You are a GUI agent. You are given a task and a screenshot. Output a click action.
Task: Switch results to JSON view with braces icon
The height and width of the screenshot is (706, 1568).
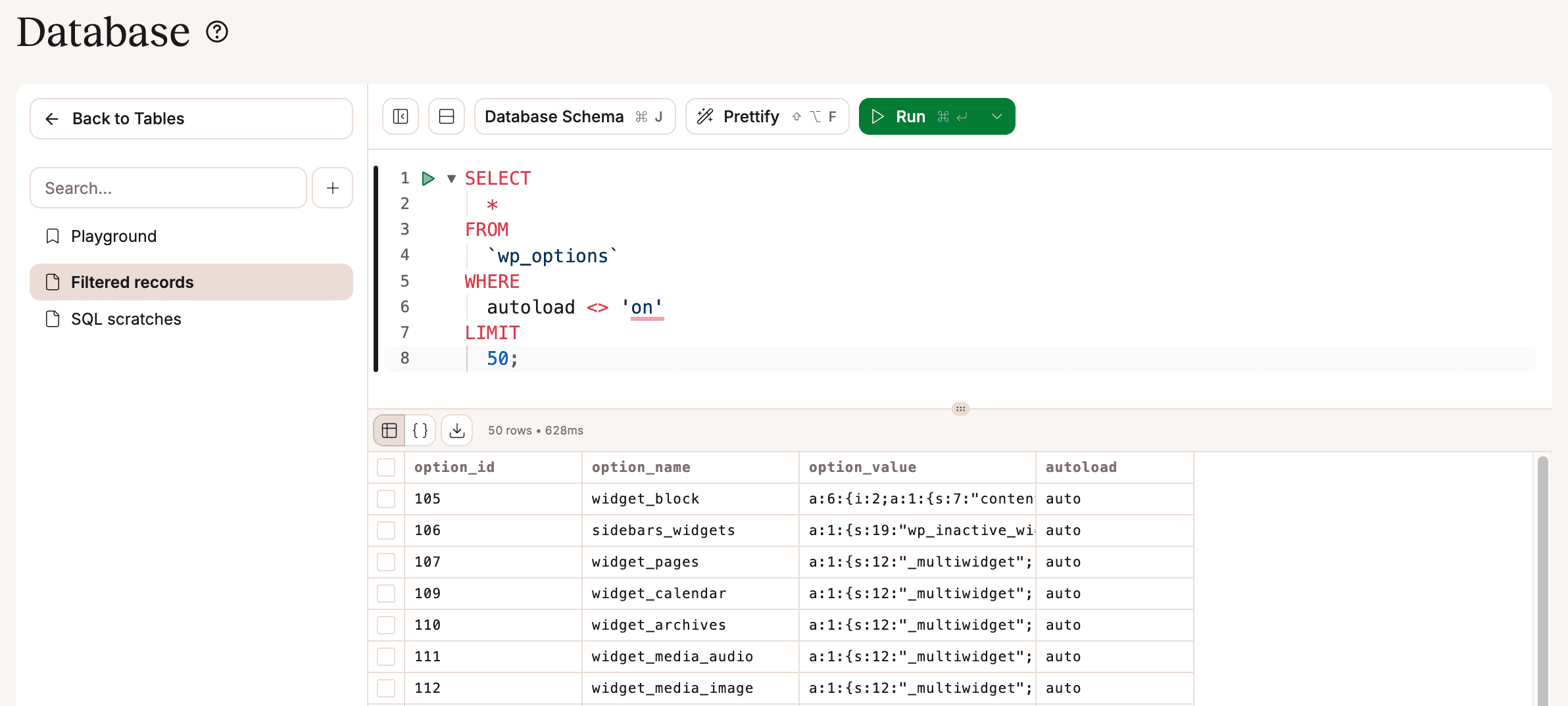(x=420, y=430)
